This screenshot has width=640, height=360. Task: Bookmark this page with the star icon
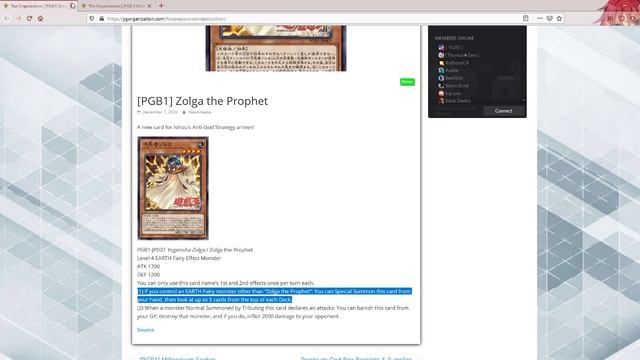click(559, 18)
